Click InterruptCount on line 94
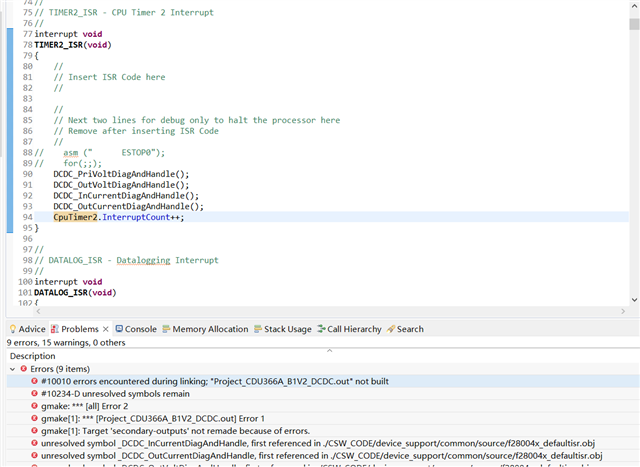This screenshot has width=640, height=467. point(136,217)
